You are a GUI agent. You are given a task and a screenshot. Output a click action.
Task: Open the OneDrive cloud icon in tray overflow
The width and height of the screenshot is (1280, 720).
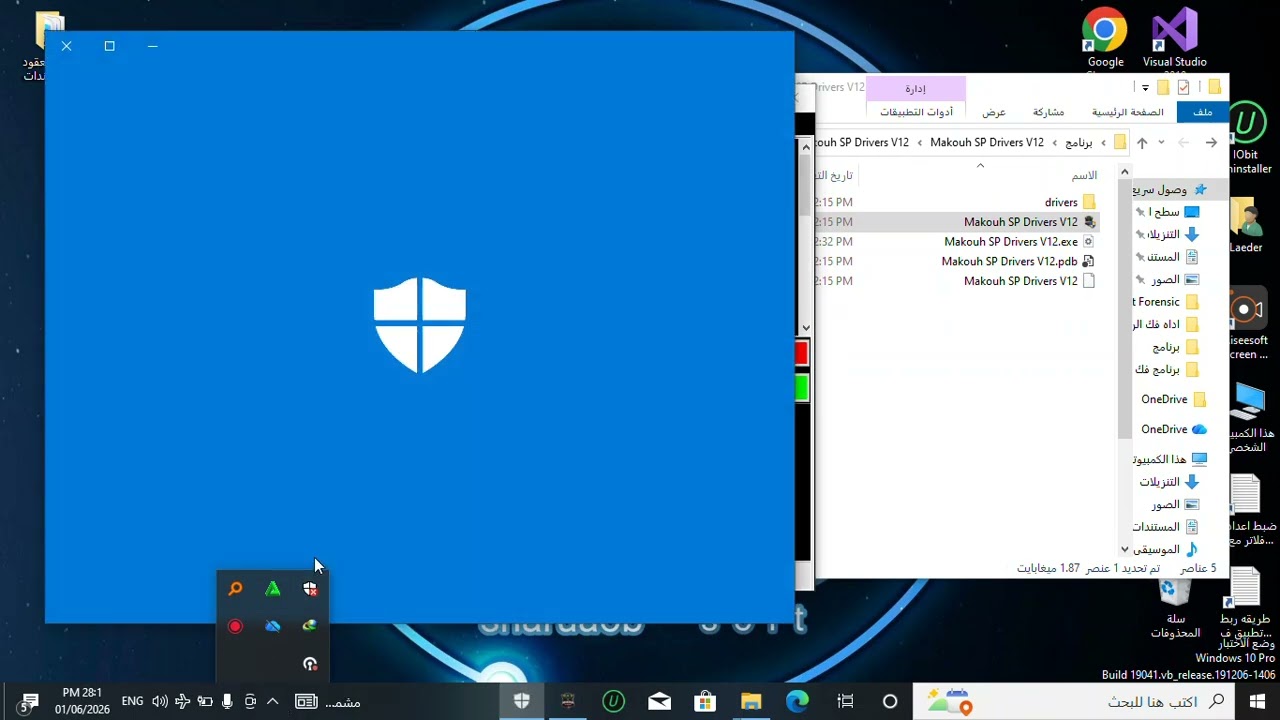(x=273, y=626)
